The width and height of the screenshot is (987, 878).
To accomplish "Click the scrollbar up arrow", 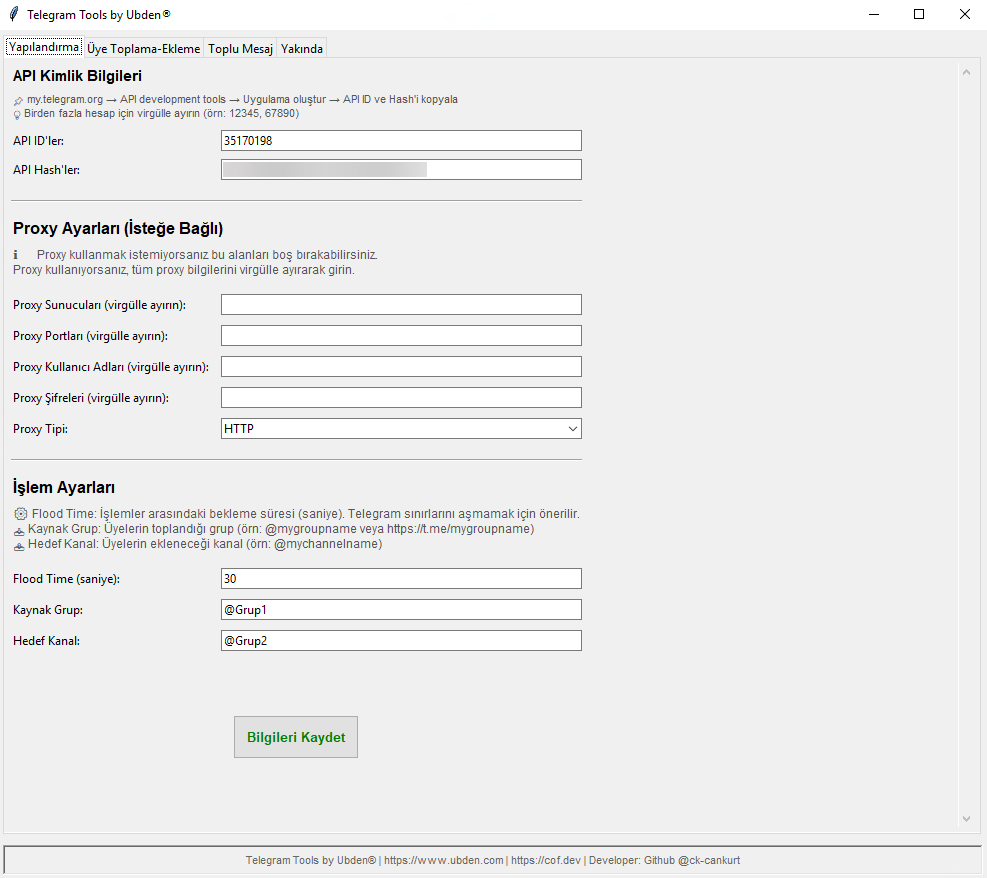I will click(x=966, y=73).
